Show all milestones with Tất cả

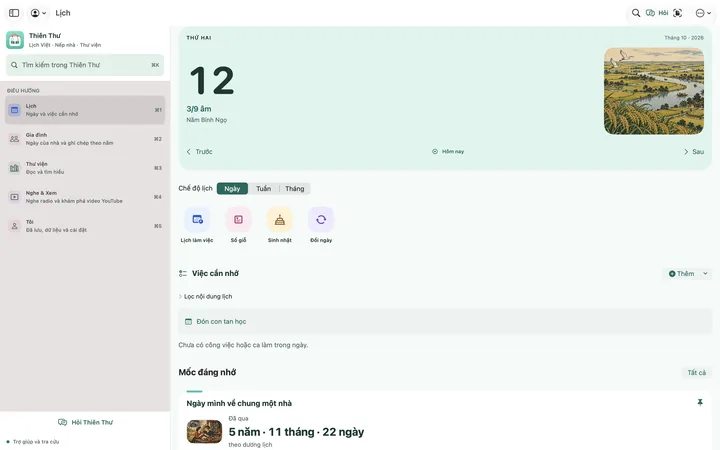(697, 372)
